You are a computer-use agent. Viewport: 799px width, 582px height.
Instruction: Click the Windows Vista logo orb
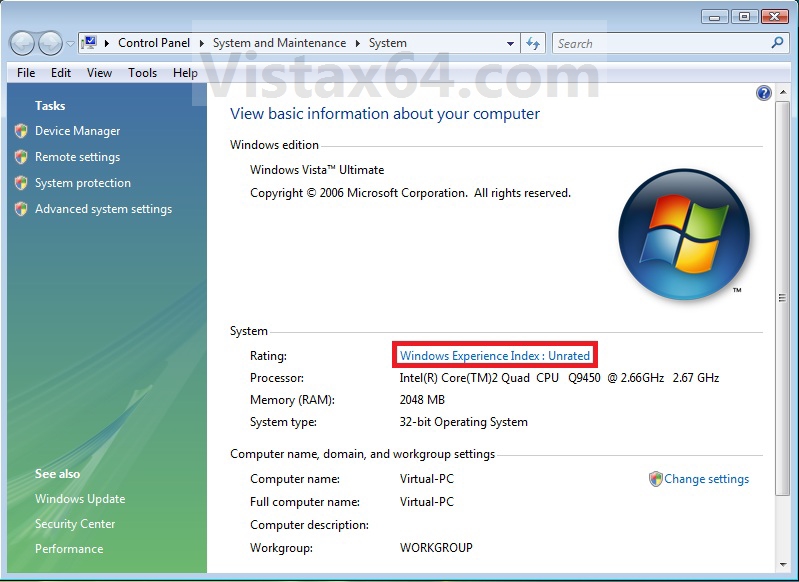pos(684,235)
